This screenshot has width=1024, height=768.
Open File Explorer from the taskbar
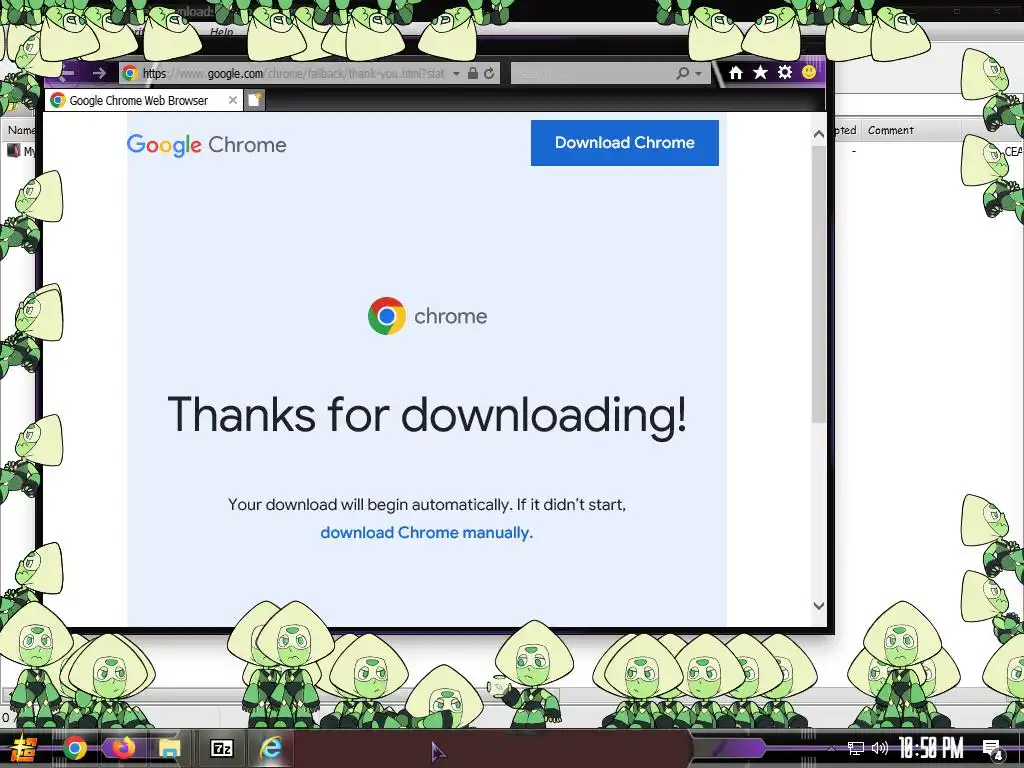pos(170,748)
